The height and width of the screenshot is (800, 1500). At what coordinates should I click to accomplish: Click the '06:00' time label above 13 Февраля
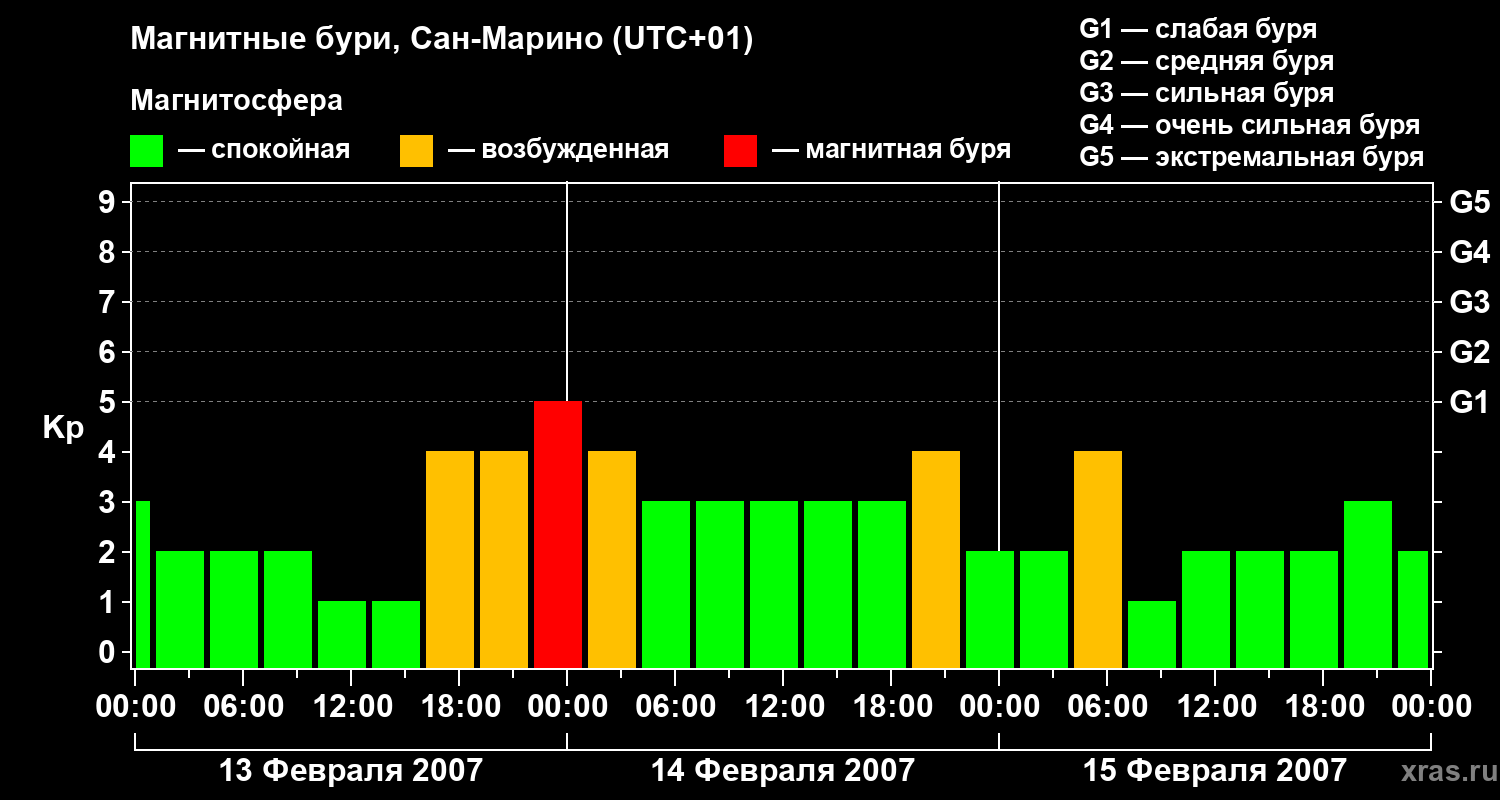(x=243, y=706)
